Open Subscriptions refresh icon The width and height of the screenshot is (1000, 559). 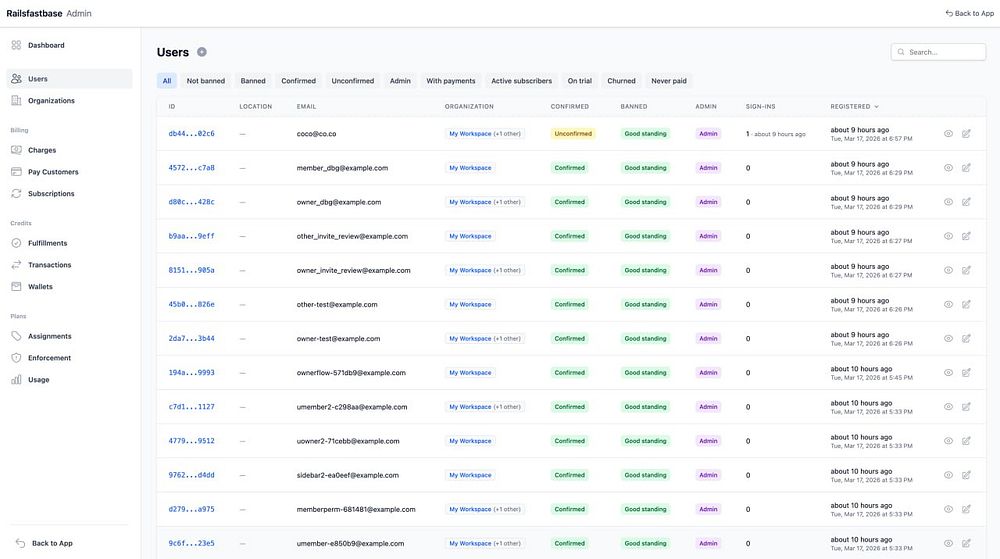click(x=17, y=194)
